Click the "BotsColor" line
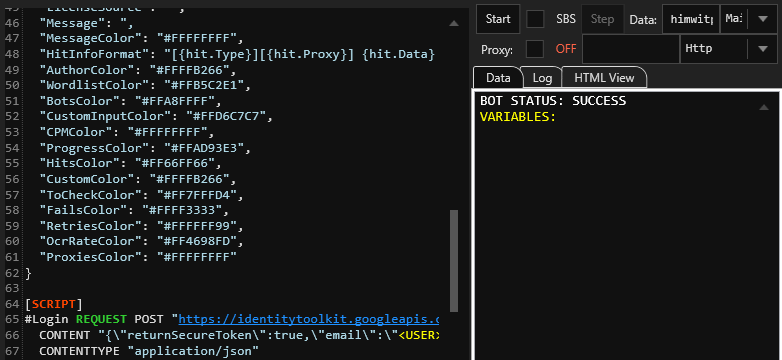Viewport: 782px width, 360px height. tap(130, 101)
